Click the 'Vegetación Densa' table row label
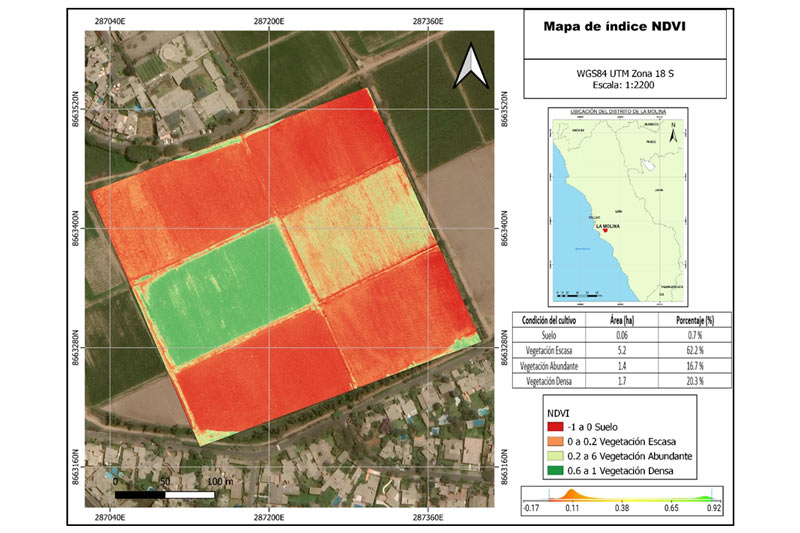The width and height of the screenshot is (800, 533). click(x=555, y=382)
